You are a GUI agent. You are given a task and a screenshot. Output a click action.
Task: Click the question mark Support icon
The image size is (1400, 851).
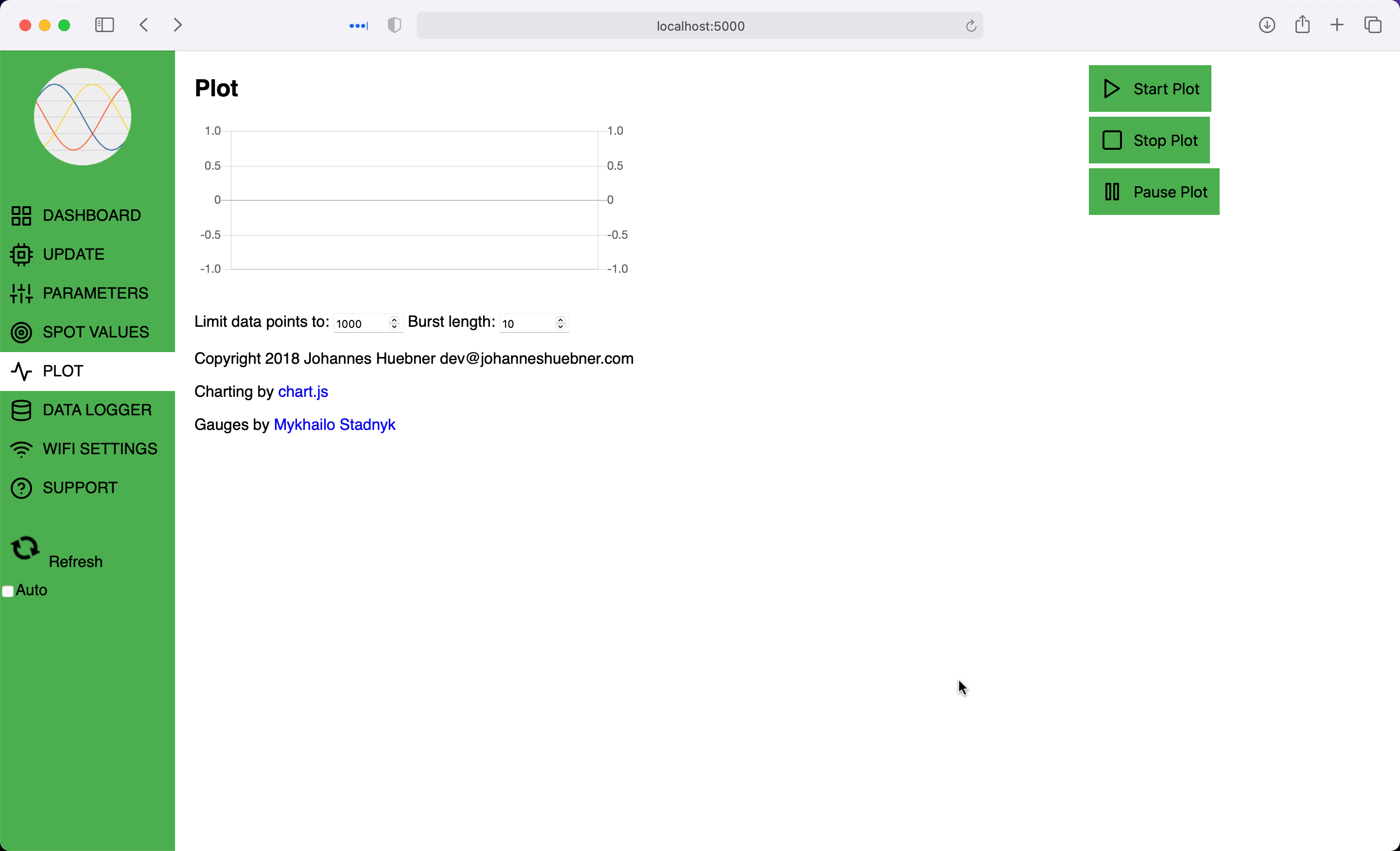point(21,488)
